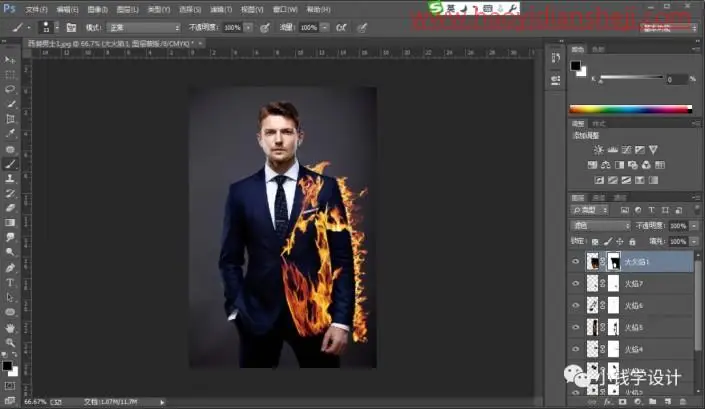Image resolution: width=705 pixels, height=409 pixels.
Task: Select the Hand tool
Action: (10, 328)
